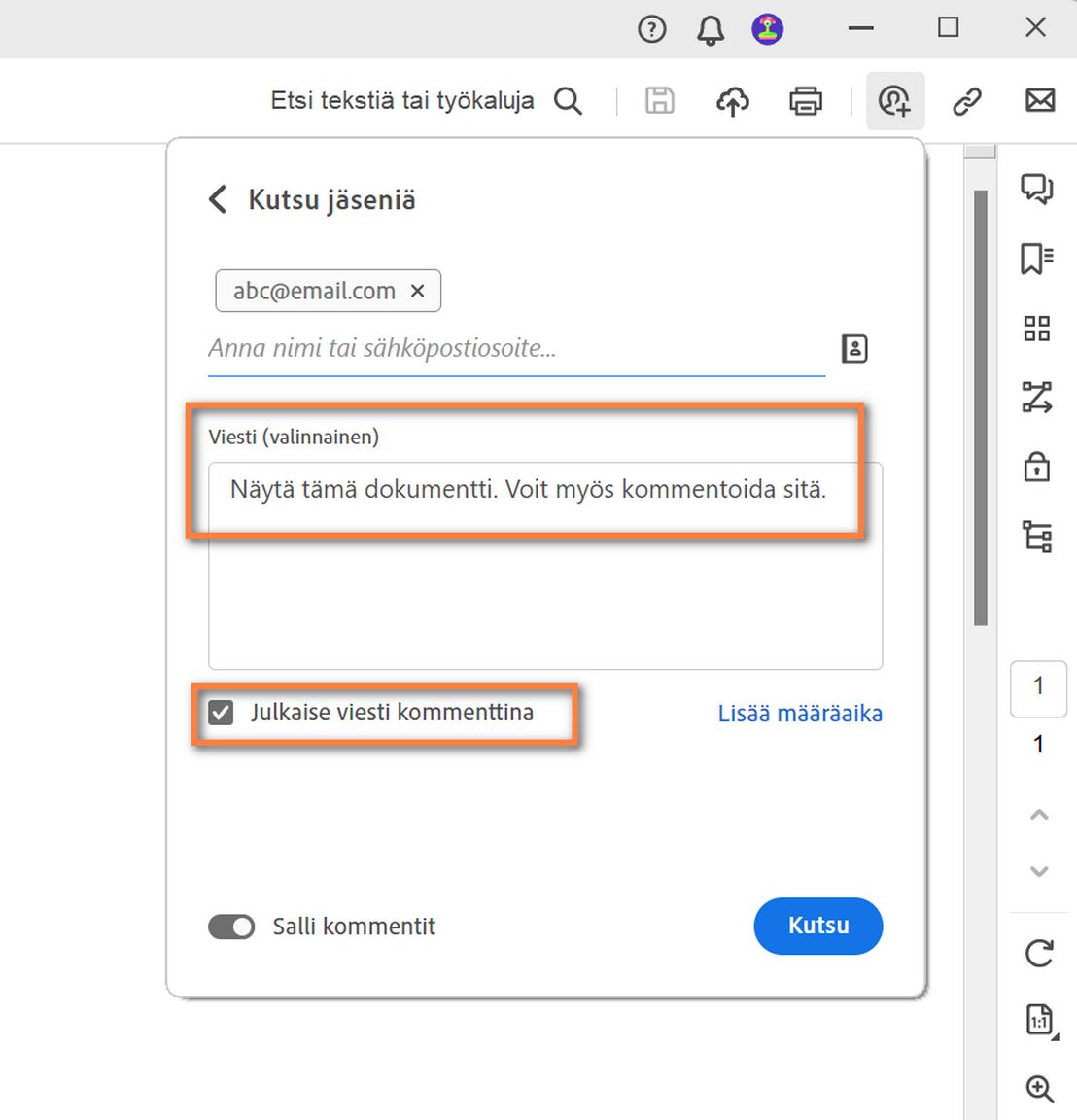Uncheck Julkaise viesti kommenttina
1077x1120 pixels.
click(220, 712)
